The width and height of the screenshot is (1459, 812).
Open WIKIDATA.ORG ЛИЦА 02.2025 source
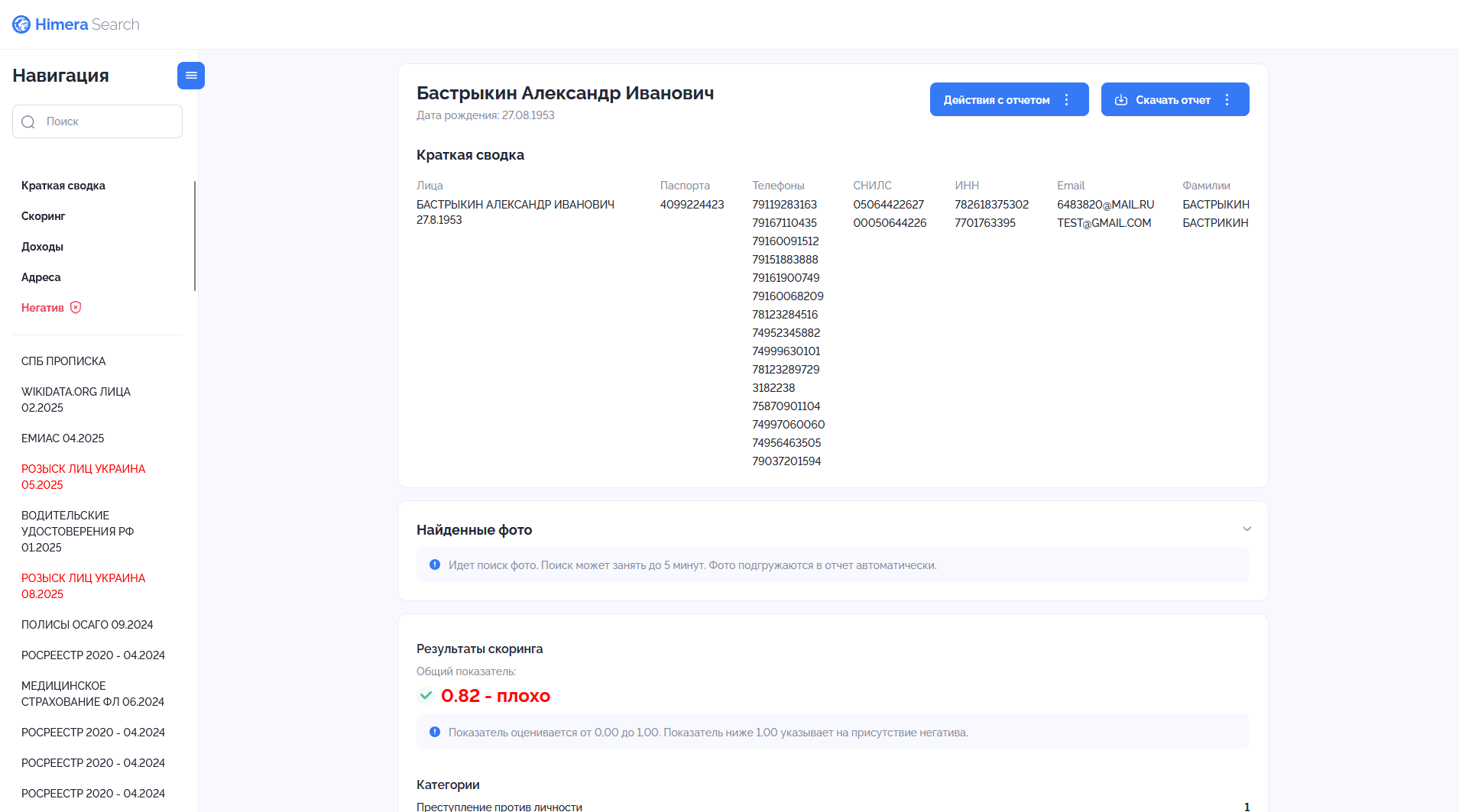tap(76, 400)
